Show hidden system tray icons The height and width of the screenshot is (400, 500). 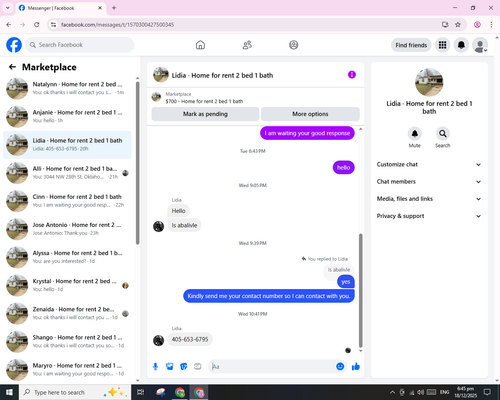tap(392, 392)
